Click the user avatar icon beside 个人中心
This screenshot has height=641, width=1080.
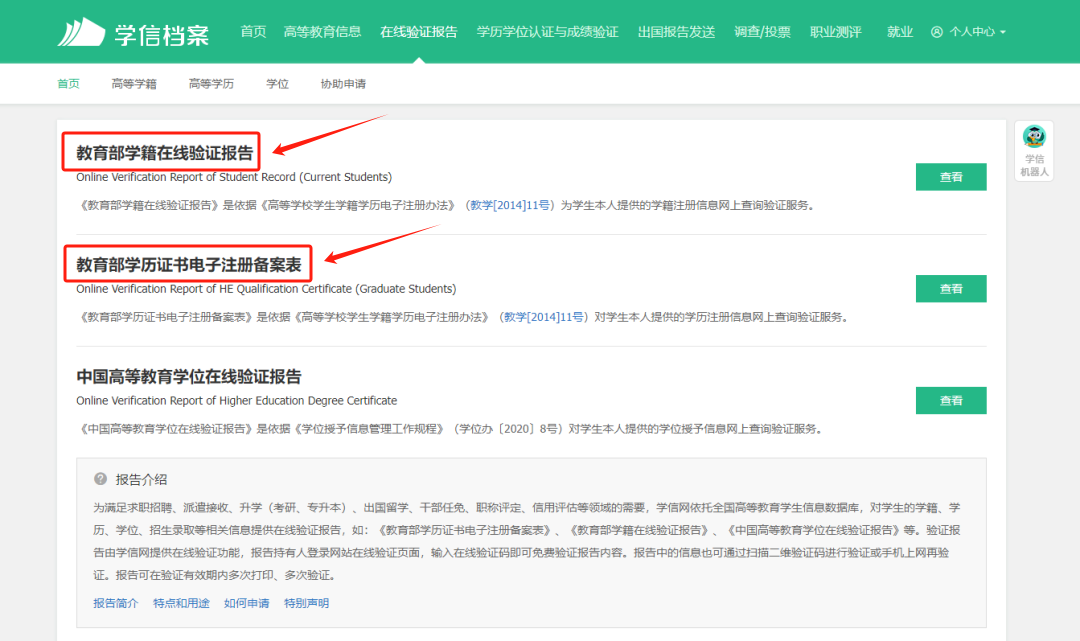(937, 32)
